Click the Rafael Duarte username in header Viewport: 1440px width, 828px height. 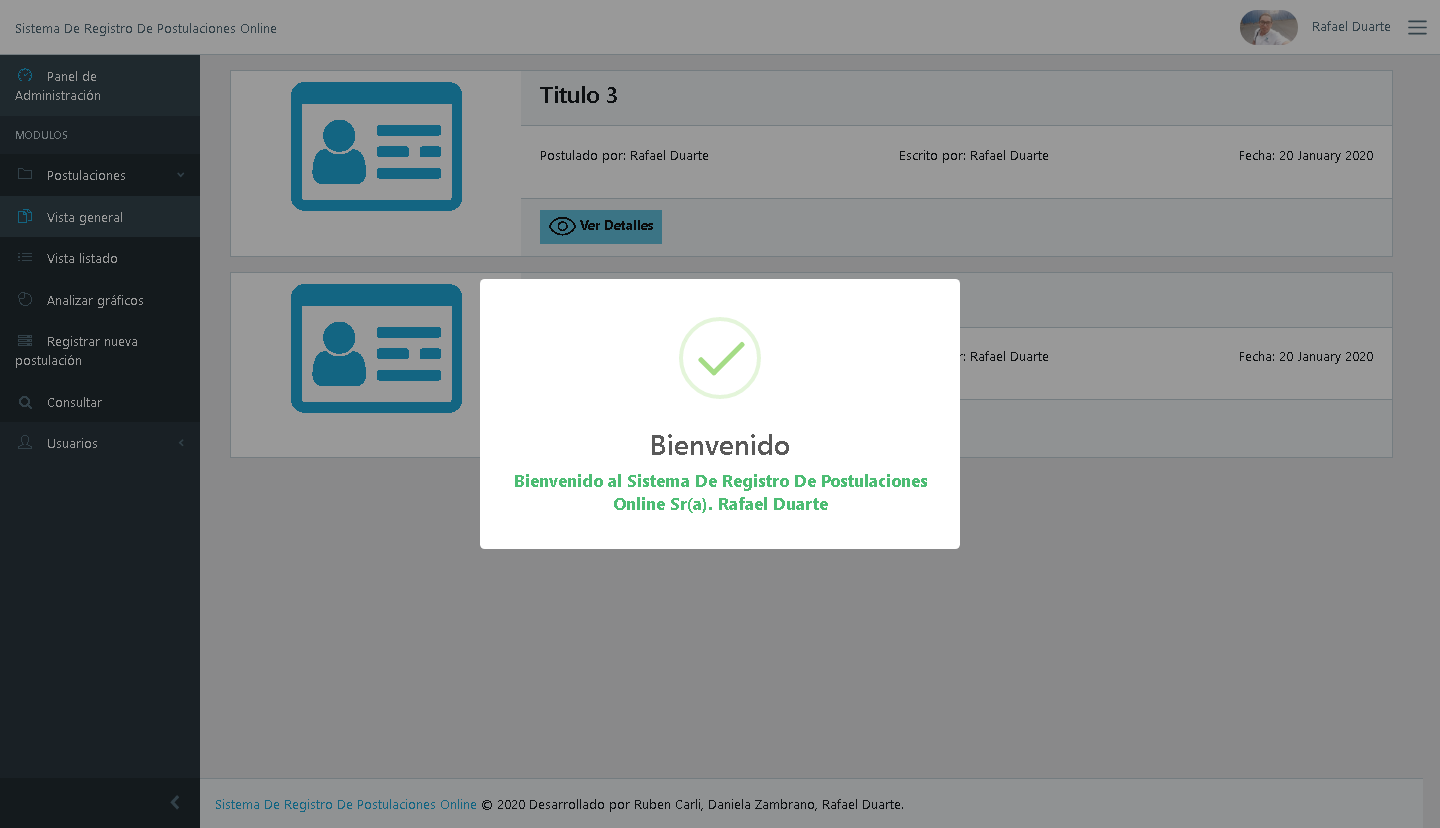click(1351, 27)
